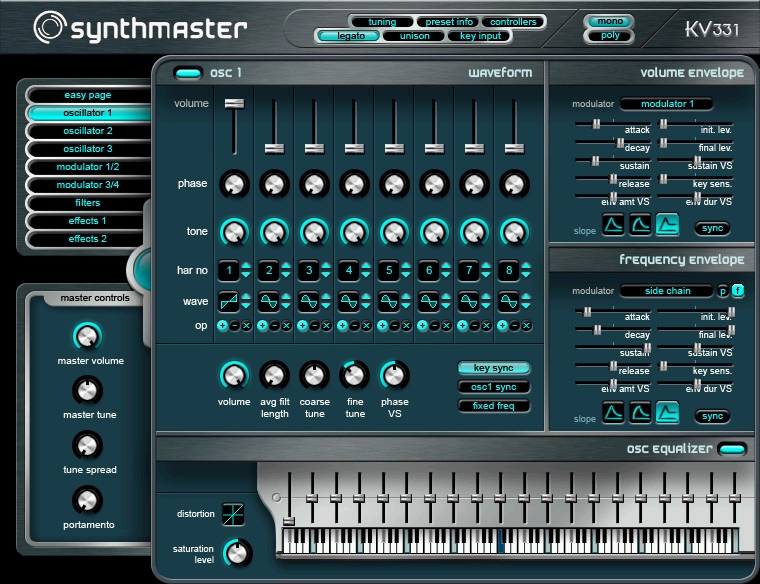Open preset info panel

(x=449, y=22)
